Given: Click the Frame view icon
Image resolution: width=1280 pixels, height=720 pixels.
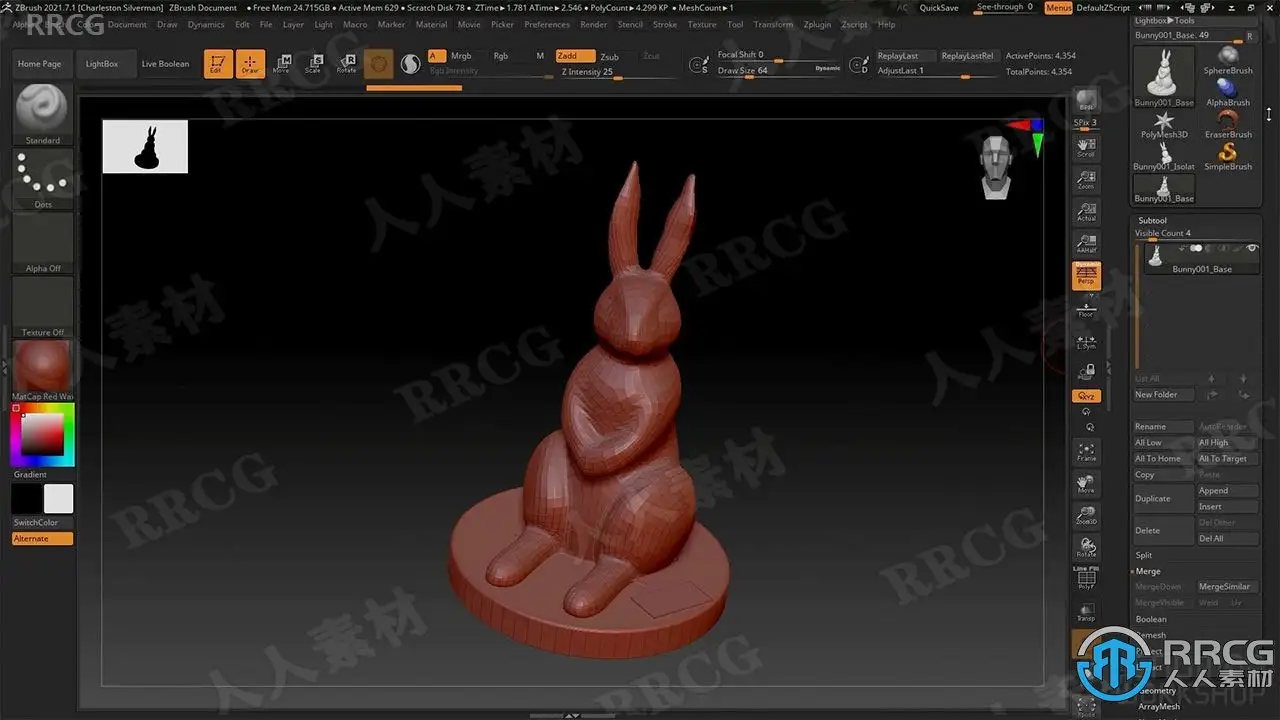Looking at the screenshot, I should click(1086, 451).
